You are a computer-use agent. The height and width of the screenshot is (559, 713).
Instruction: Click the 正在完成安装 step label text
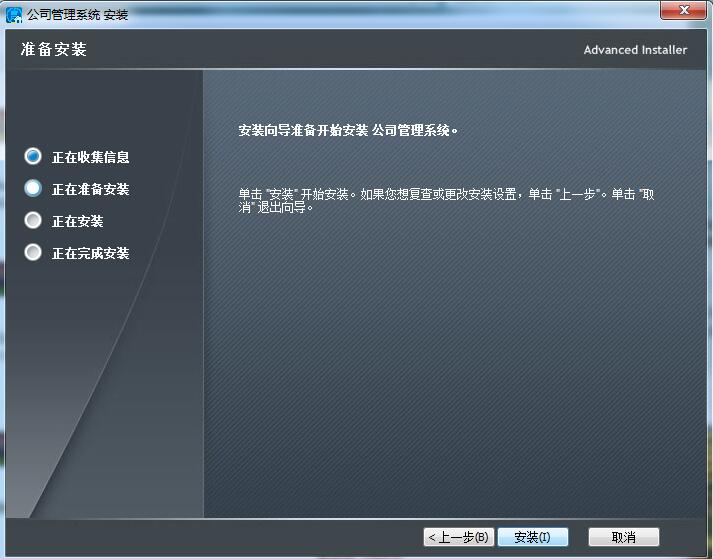(x=90, y=253)
